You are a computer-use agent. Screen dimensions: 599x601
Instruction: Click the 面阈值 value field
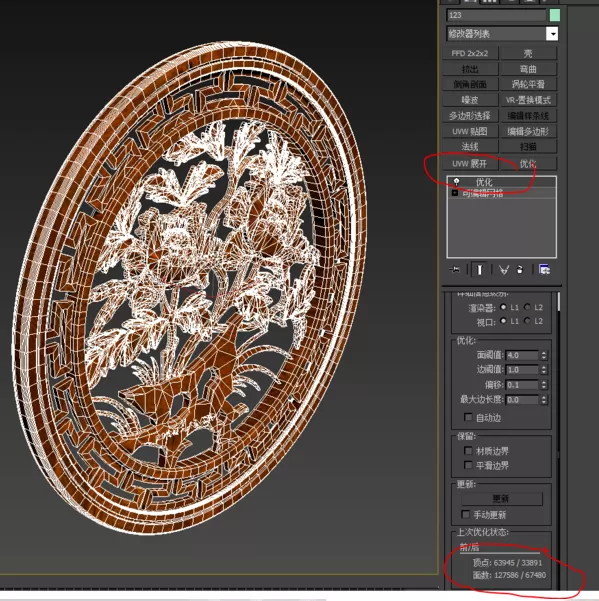tap(522, 355)
